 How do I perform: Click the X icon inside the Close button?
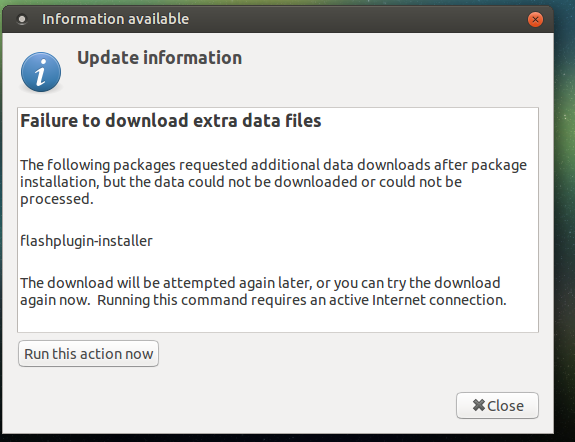click(x=479, y=405)
